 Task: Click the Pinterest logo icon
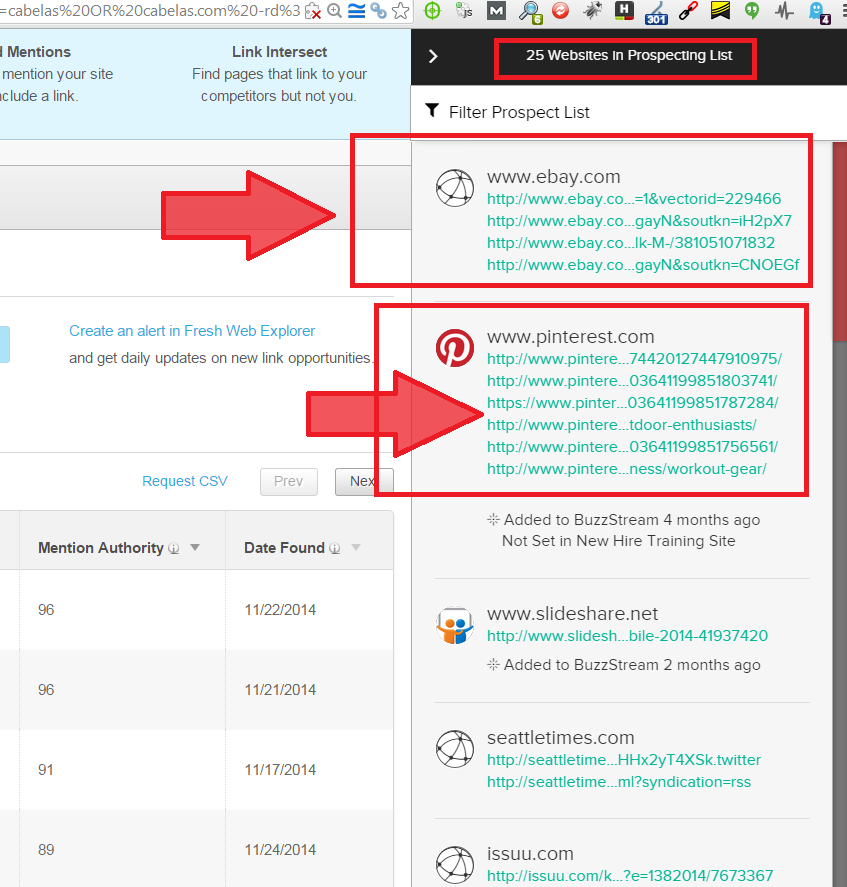coord(455,348)
